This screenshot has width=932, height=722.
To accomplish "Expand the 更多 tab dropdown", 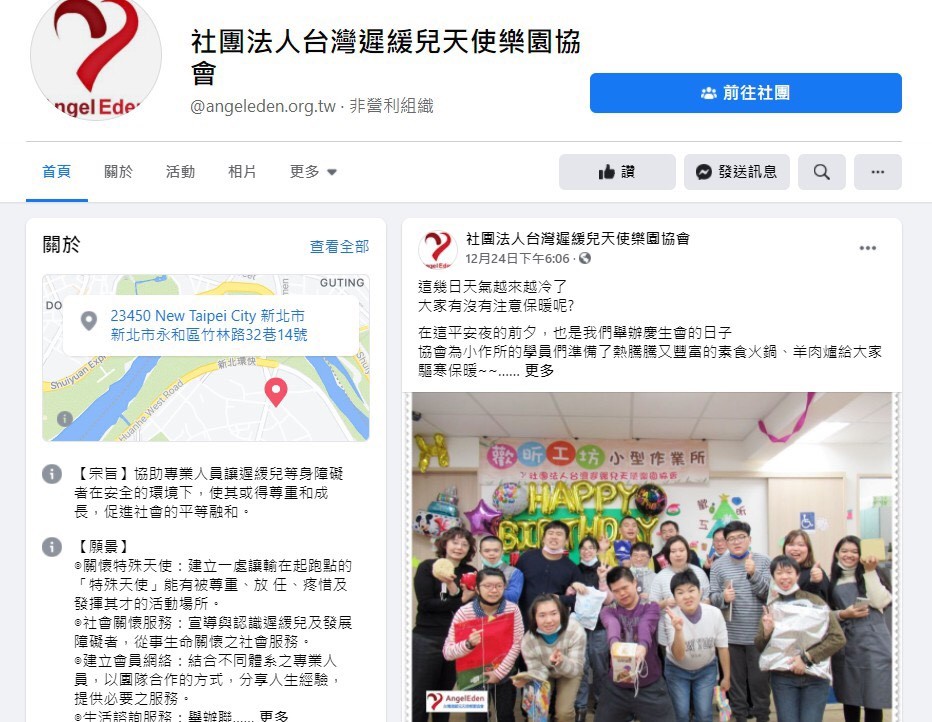I will coord(313,172).
